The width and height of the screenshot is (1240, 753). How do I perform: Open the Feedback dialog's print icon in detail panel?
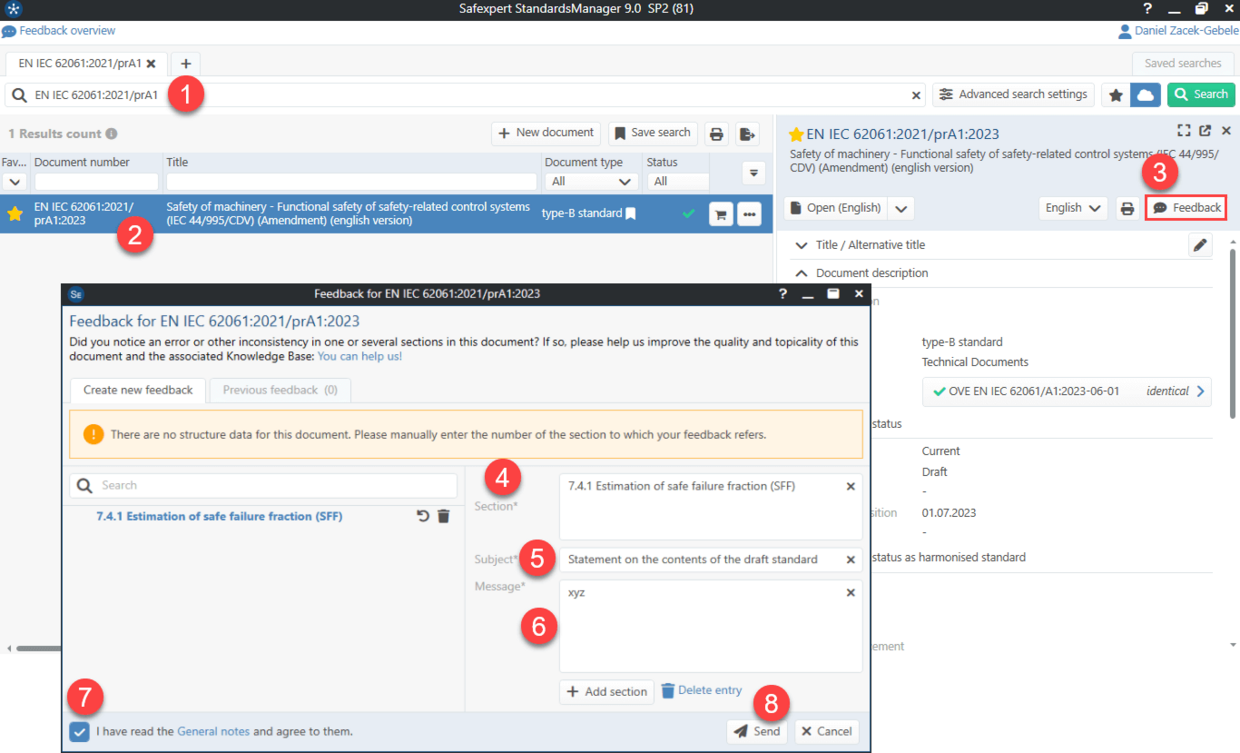click(x=1129, y=207)
